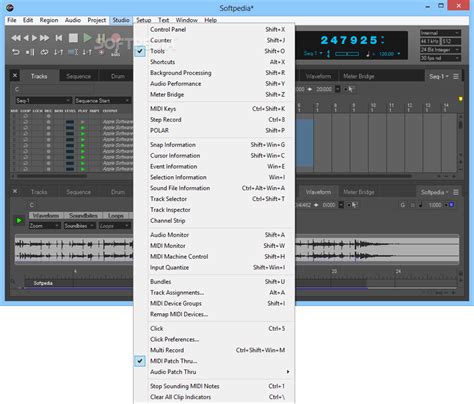
Task: Click the return-to-start transport button
Action: tap(59, 38)
